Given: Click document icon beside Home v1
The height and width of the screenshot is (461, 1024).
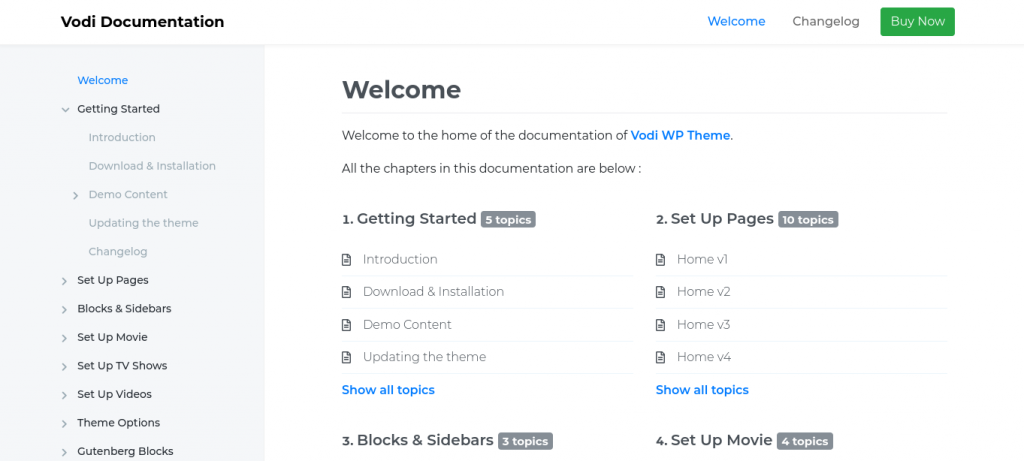Looking at the screenshot, I should (x=660, y=260).
